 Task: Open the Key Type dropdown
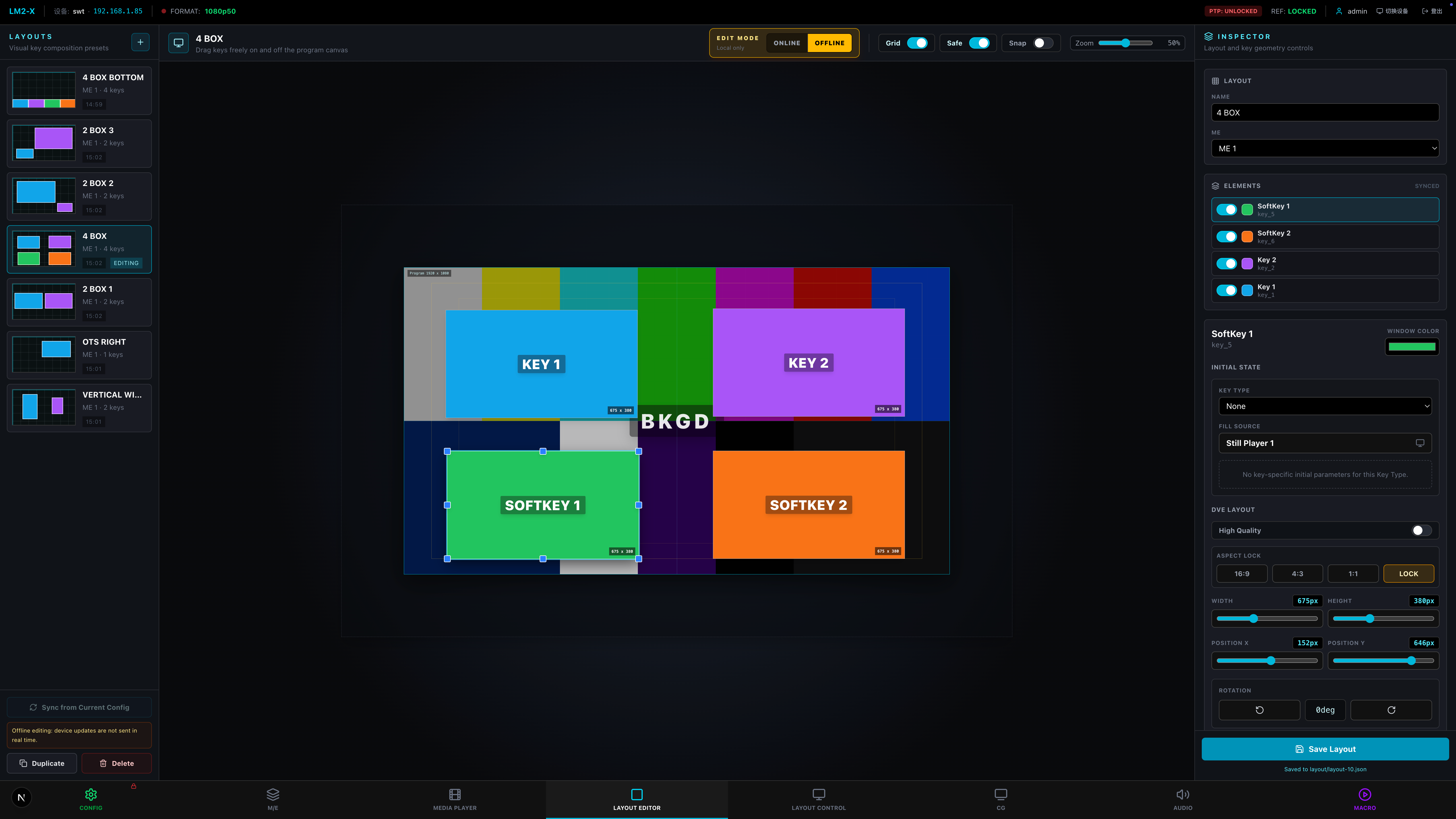(x=1325, y=406)
